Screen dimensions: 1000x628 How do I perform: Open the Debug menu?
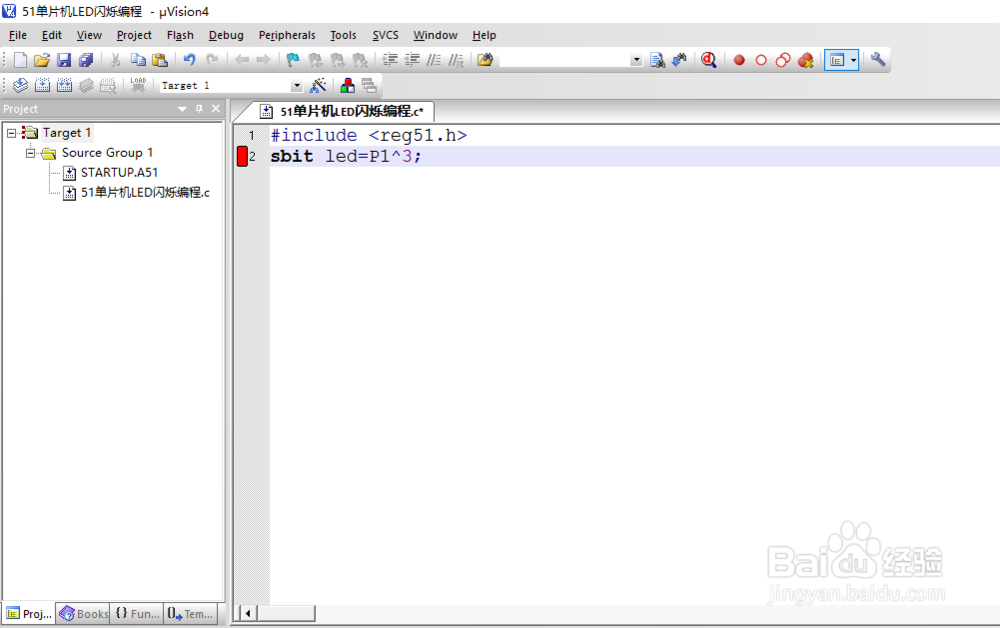point(226,35)
